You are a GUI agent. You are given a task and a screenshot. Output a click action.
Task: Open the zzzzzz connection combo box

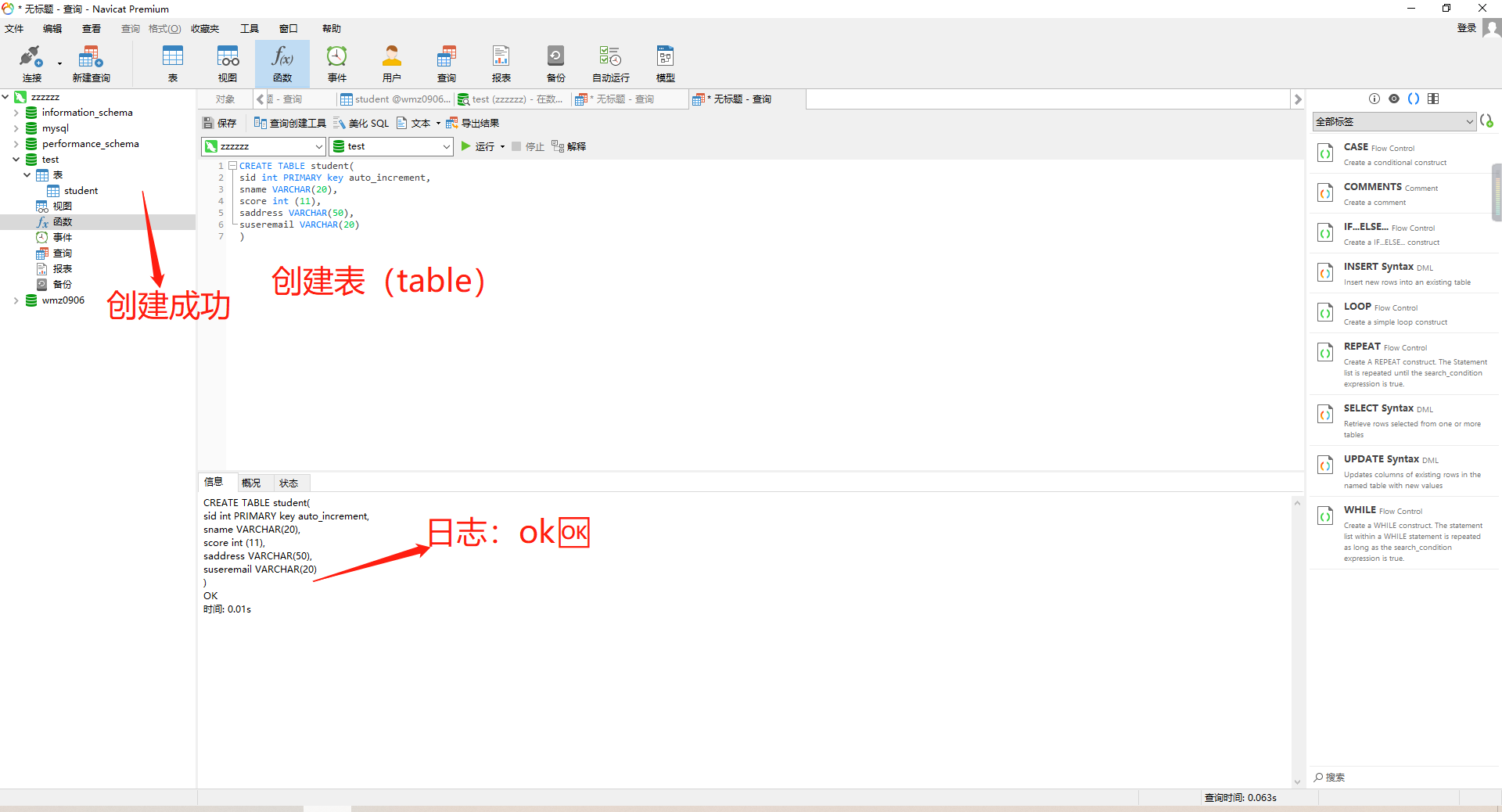pos(263,146)
